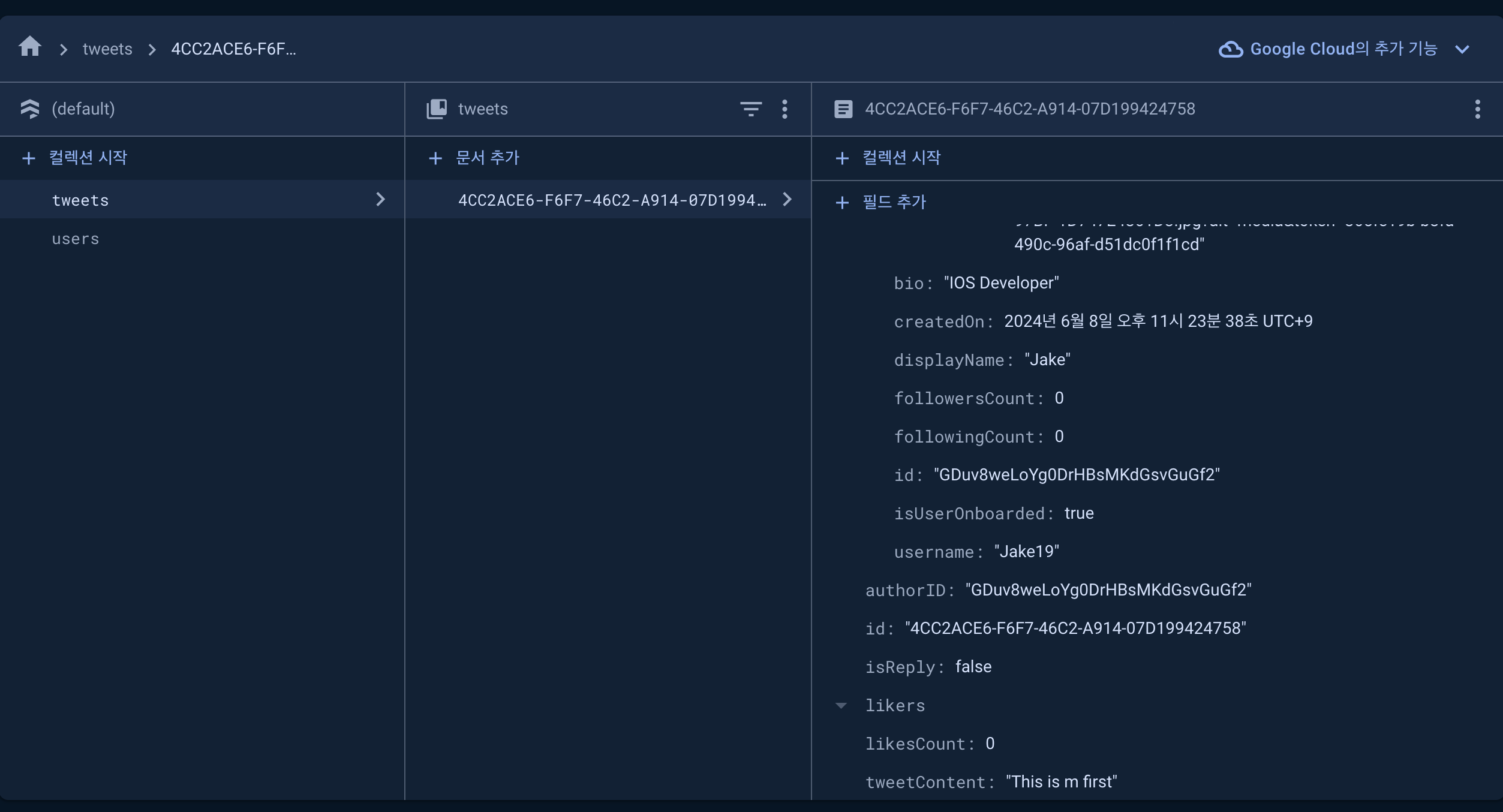Viewport: 1503px width, 812px height.
Task: Click the tweetContent field value
Action: tap(1061, 782)
